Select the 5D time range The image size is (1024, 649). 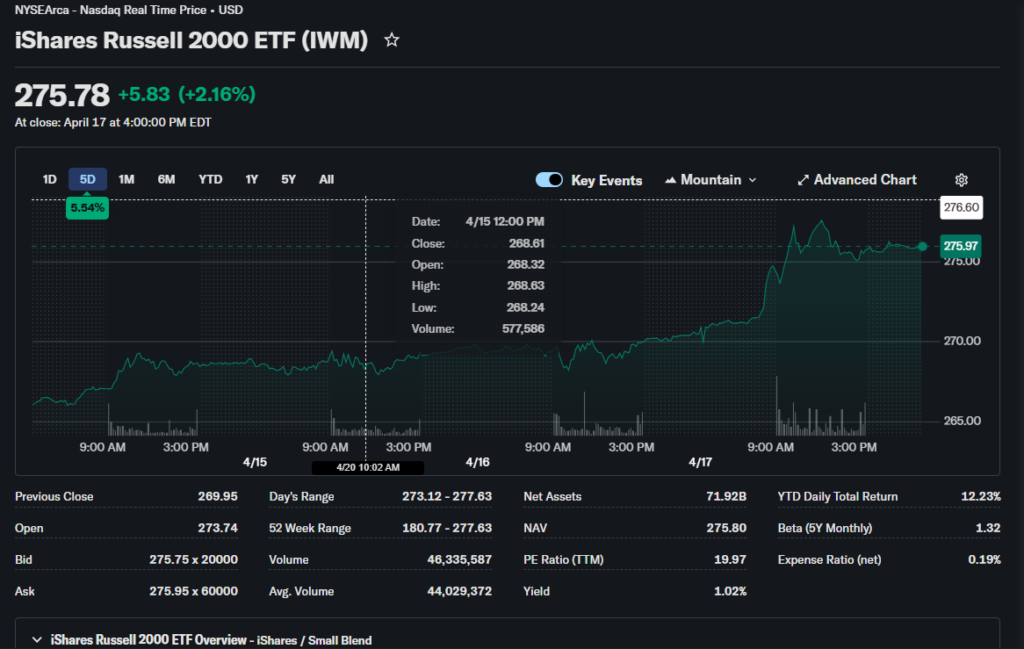[x=87, y=180]
